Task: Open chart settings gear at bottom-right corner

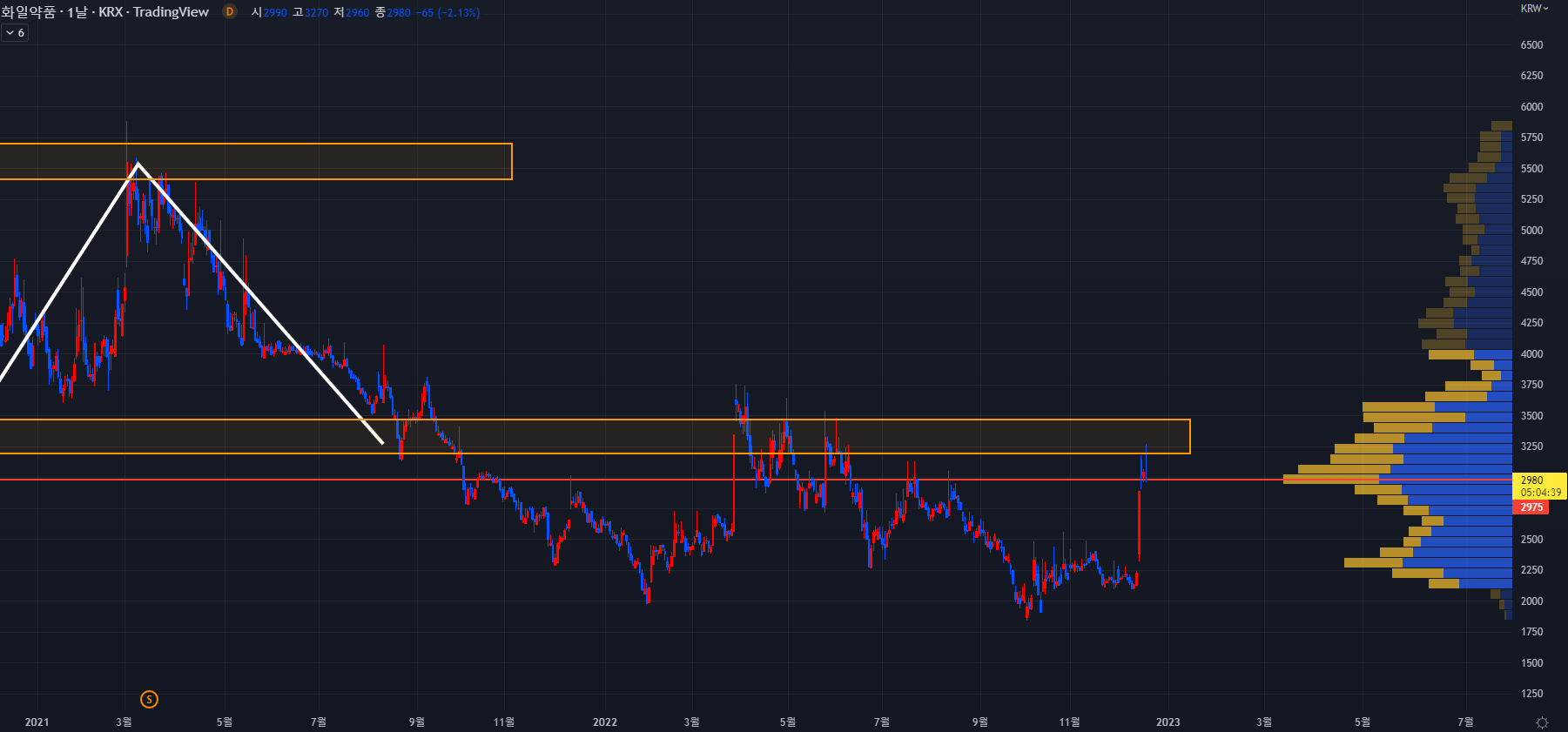Action: 1542,722
